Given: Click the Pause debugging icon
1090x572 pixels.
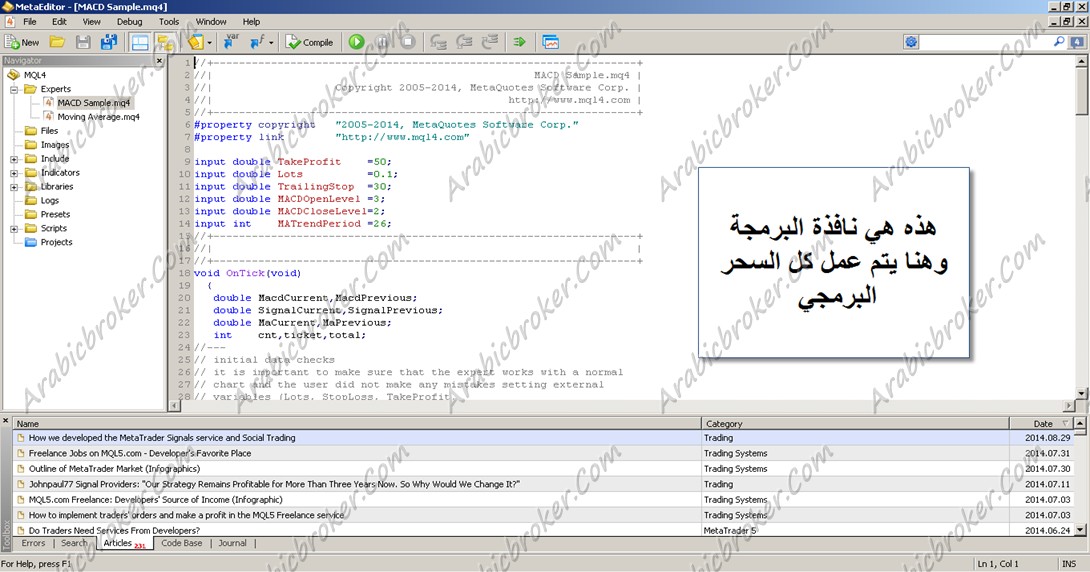Looking at the screenshot, I should pyautogui.click(x=382, y=42).
